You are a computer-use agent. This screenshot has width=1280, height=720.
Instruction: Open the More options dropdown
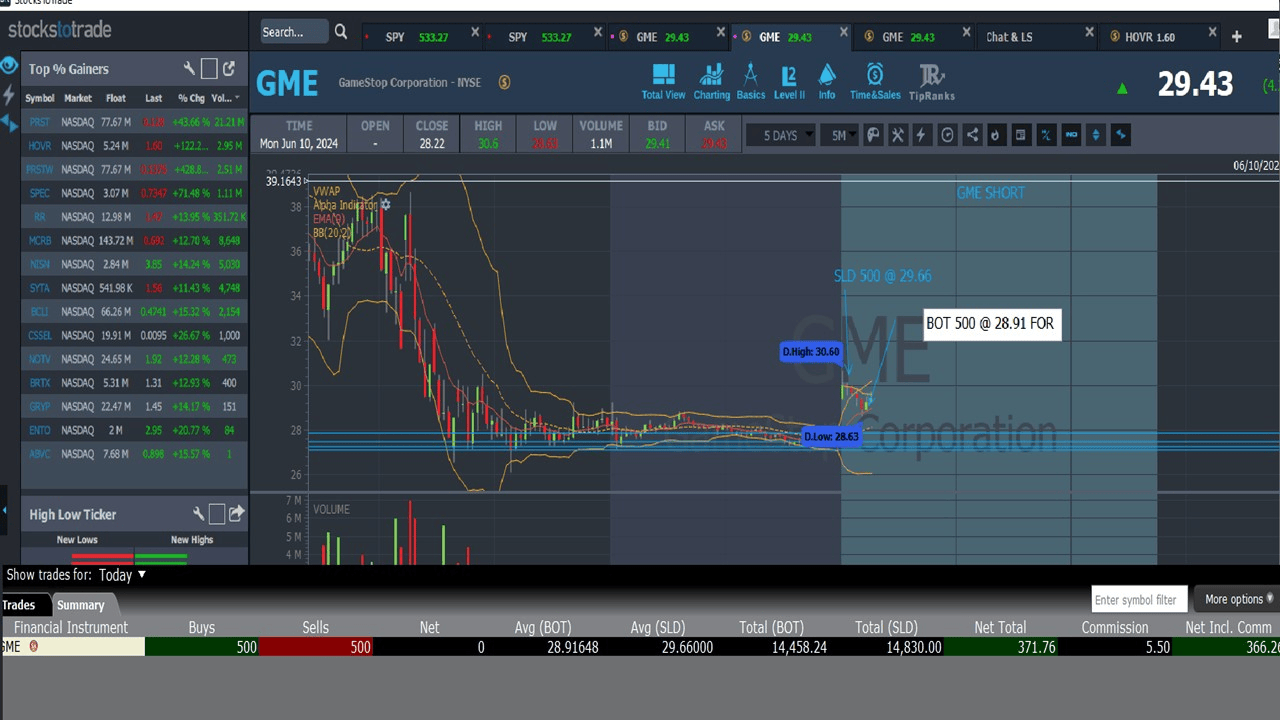[1240, 599]
